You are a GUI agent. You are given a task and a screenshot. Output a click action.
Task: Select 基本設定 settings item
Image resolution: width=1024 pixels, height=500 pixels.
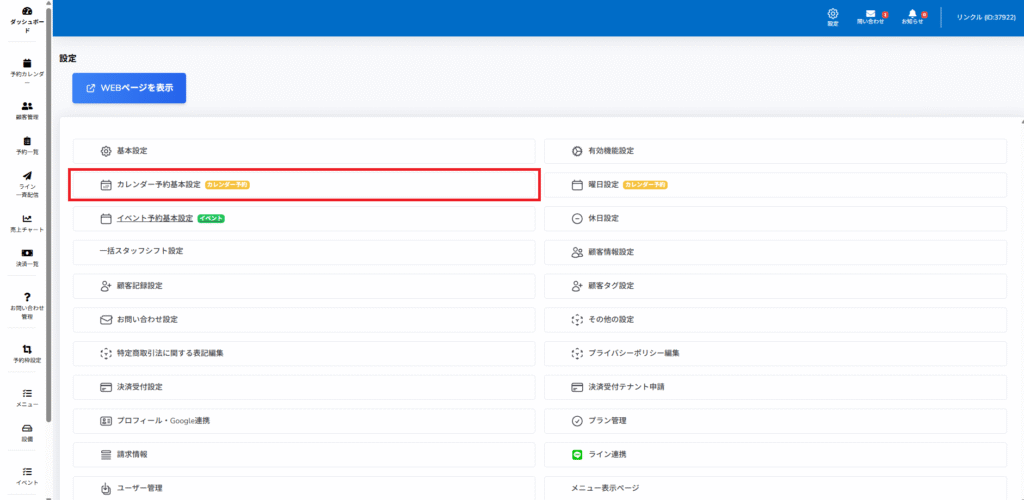tap(131, 151)
